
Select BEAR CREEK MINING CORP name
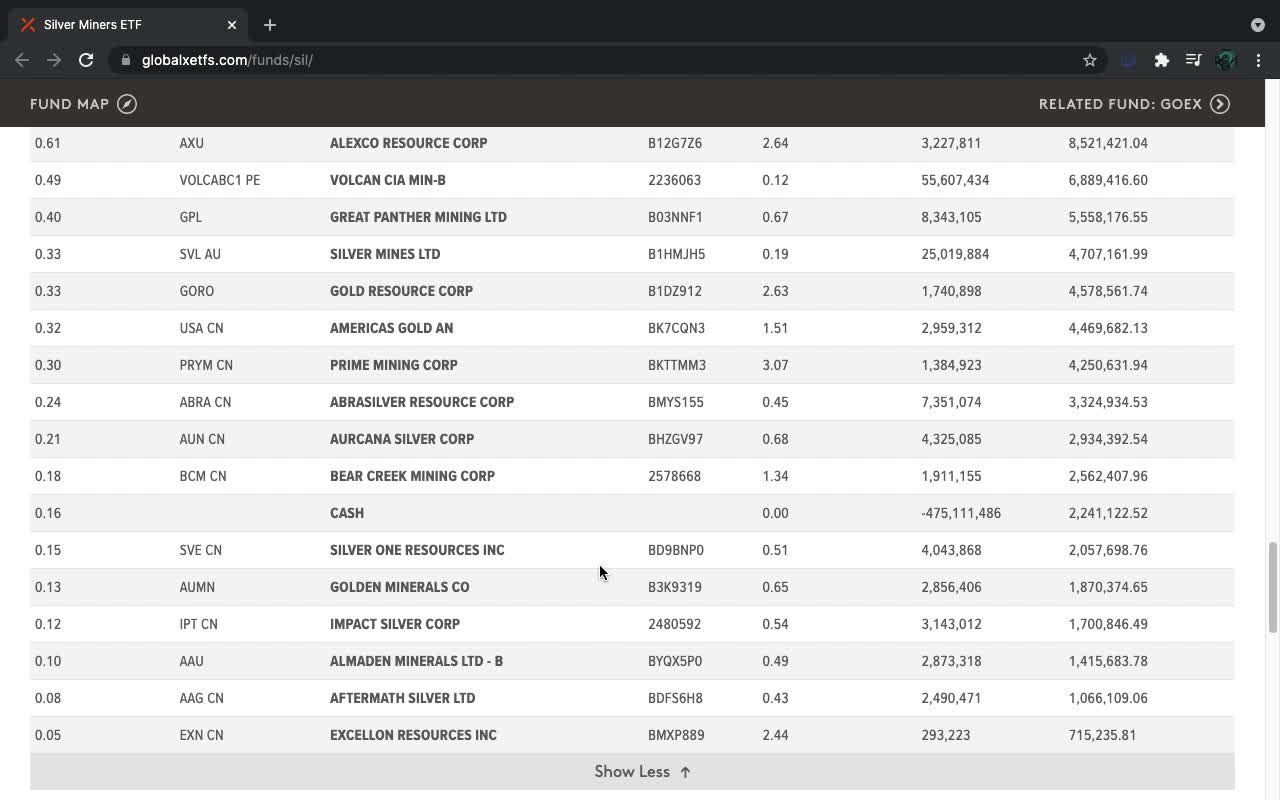[x=412, y=476]
